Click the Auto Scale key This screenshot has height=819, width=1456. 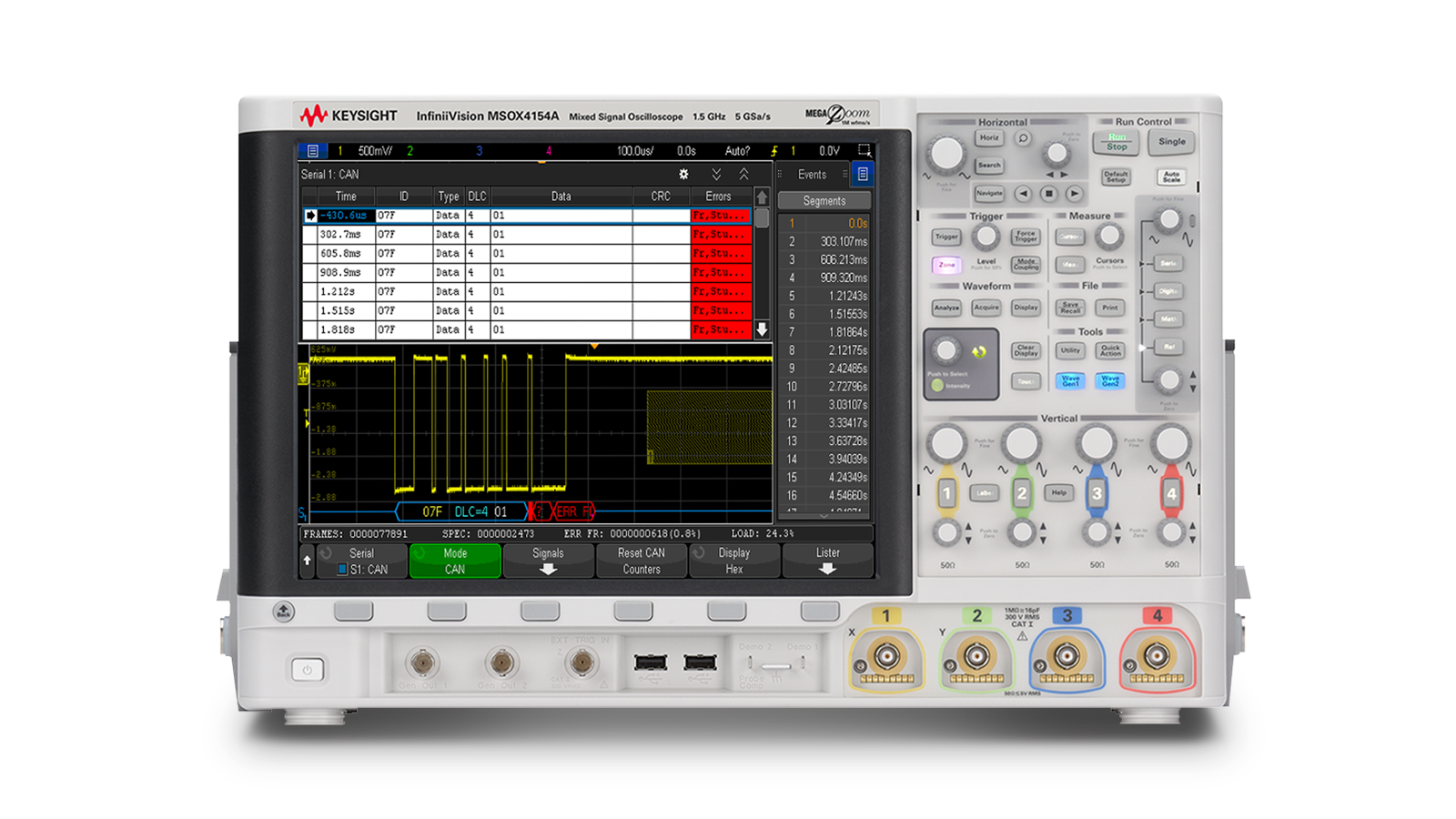tap(1172, 177)
